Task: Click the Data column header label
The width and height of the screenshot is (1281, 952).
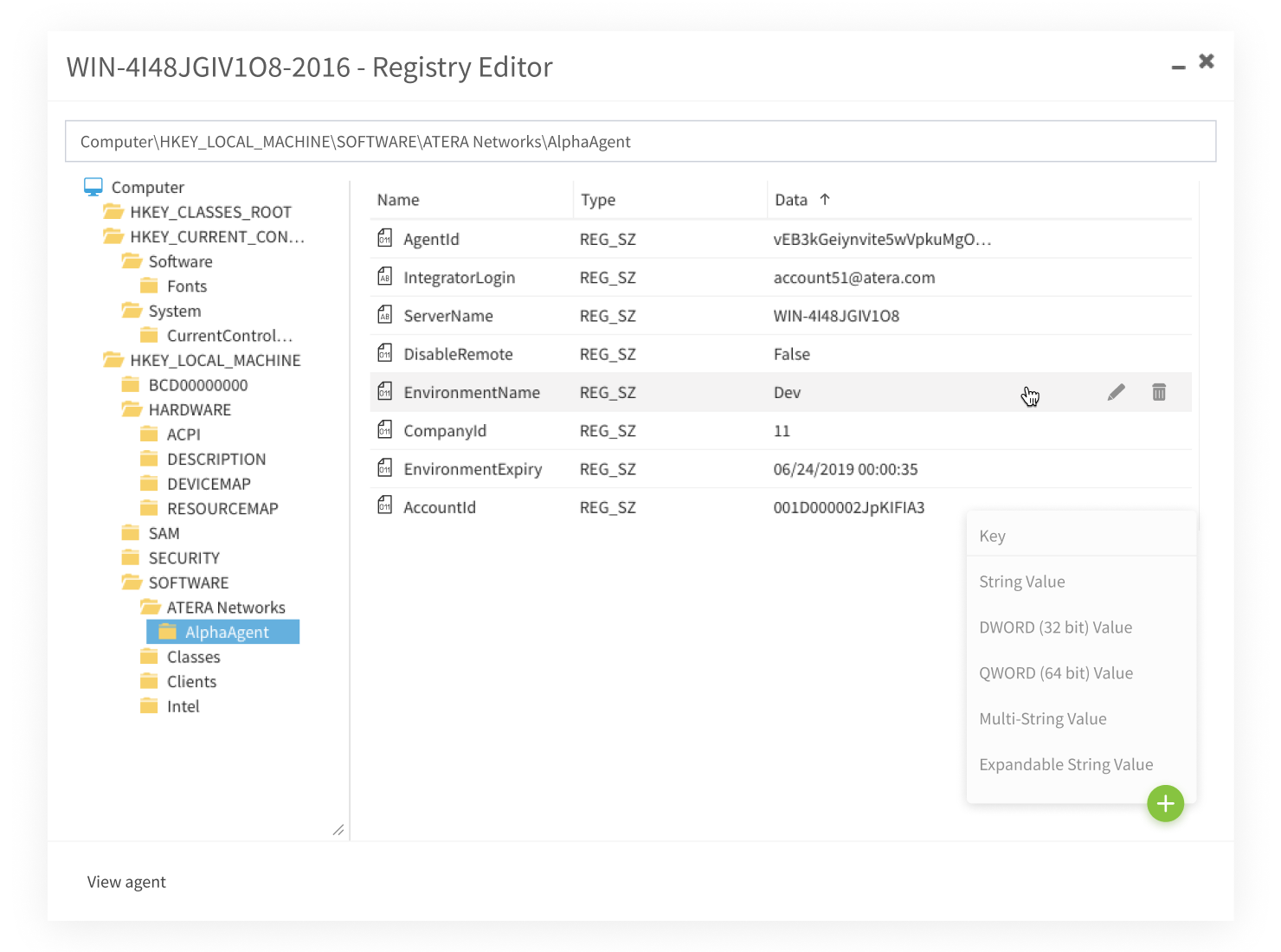Action: 791,200
